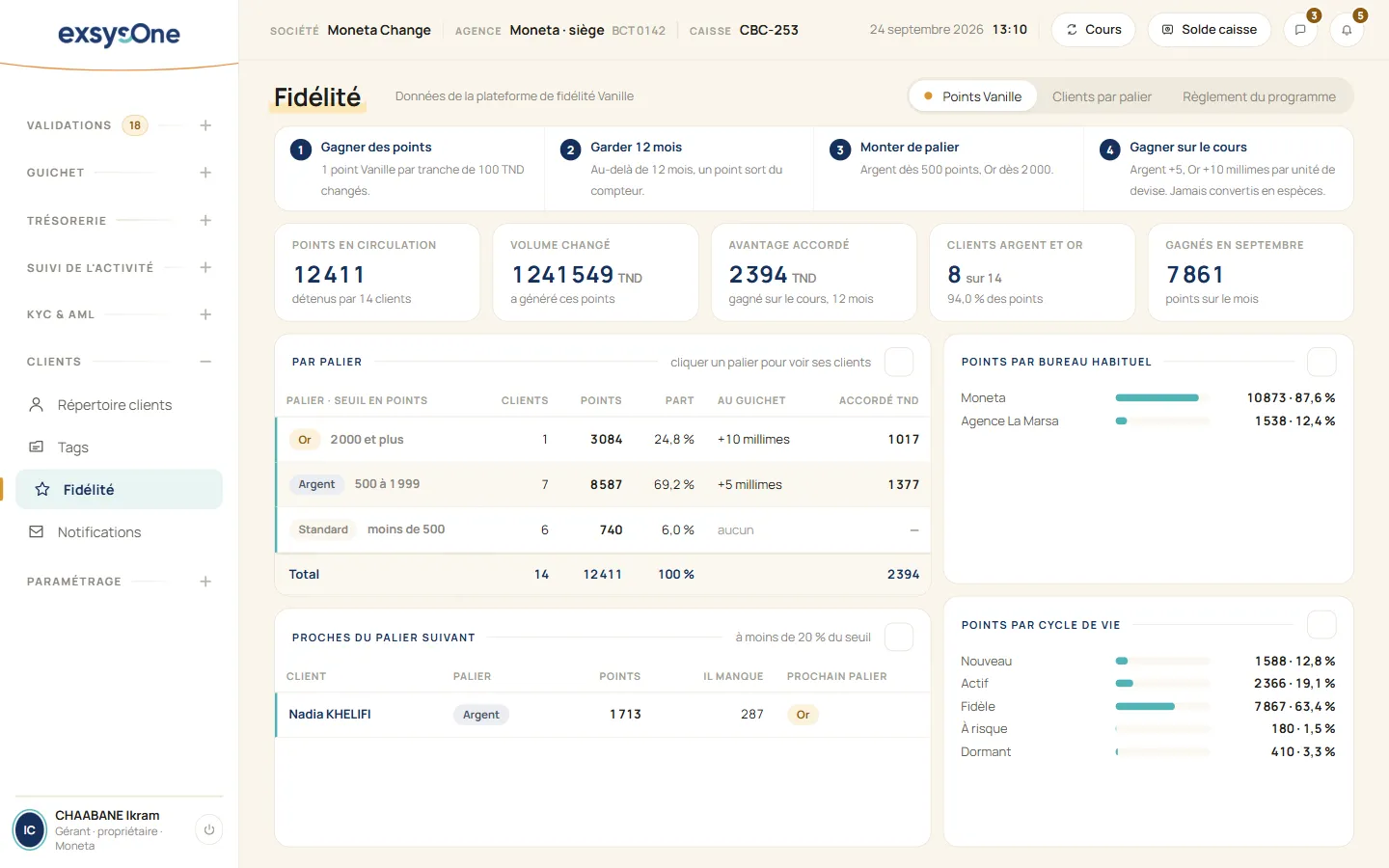Click the Fidèle lifecycle progress bar
The image size is (1389, 868).
(x=1162, y=706)
